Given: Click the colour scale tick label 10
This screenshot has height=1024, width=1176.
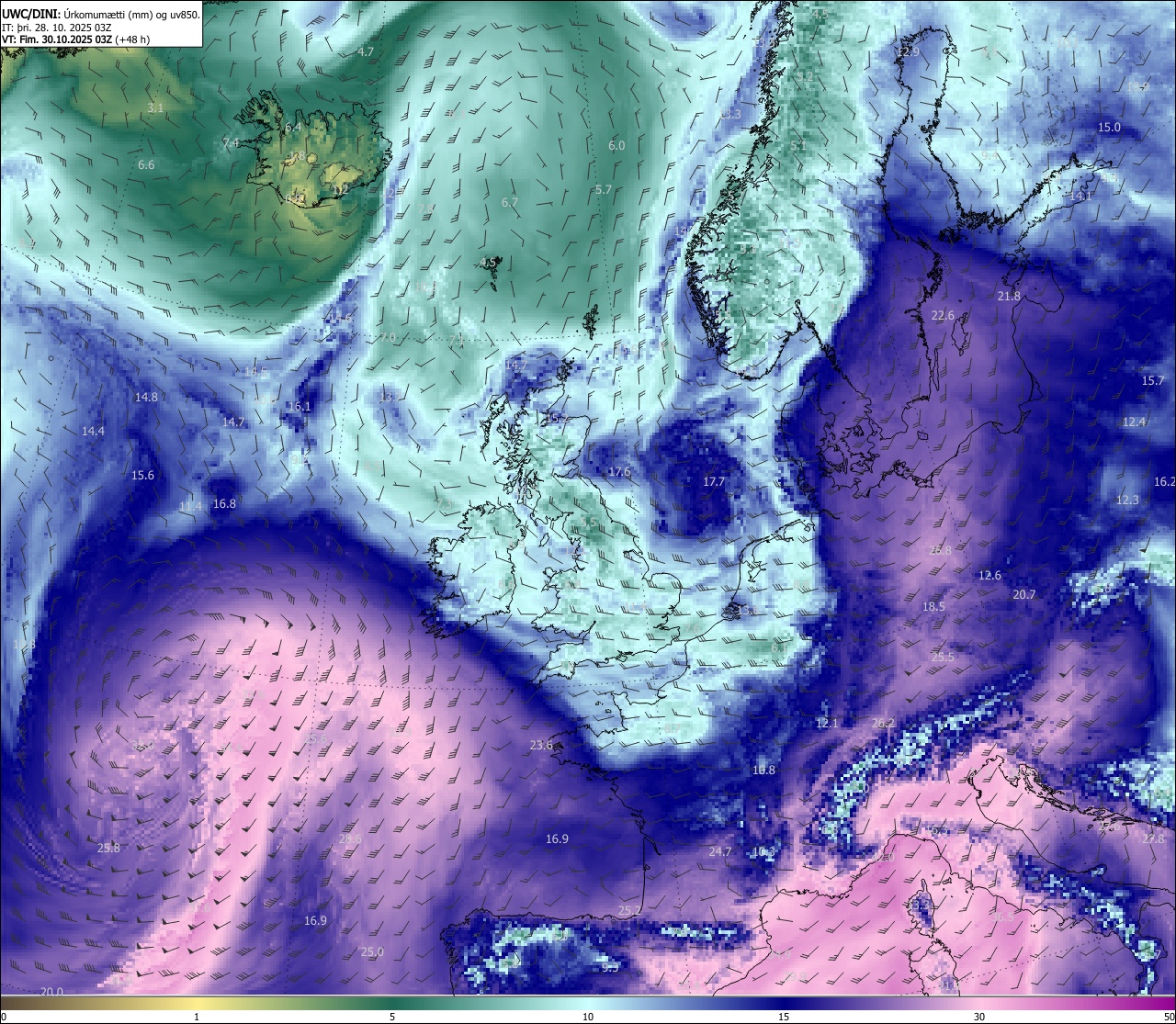Looking at the screenshot, I should click(588, 1017).
